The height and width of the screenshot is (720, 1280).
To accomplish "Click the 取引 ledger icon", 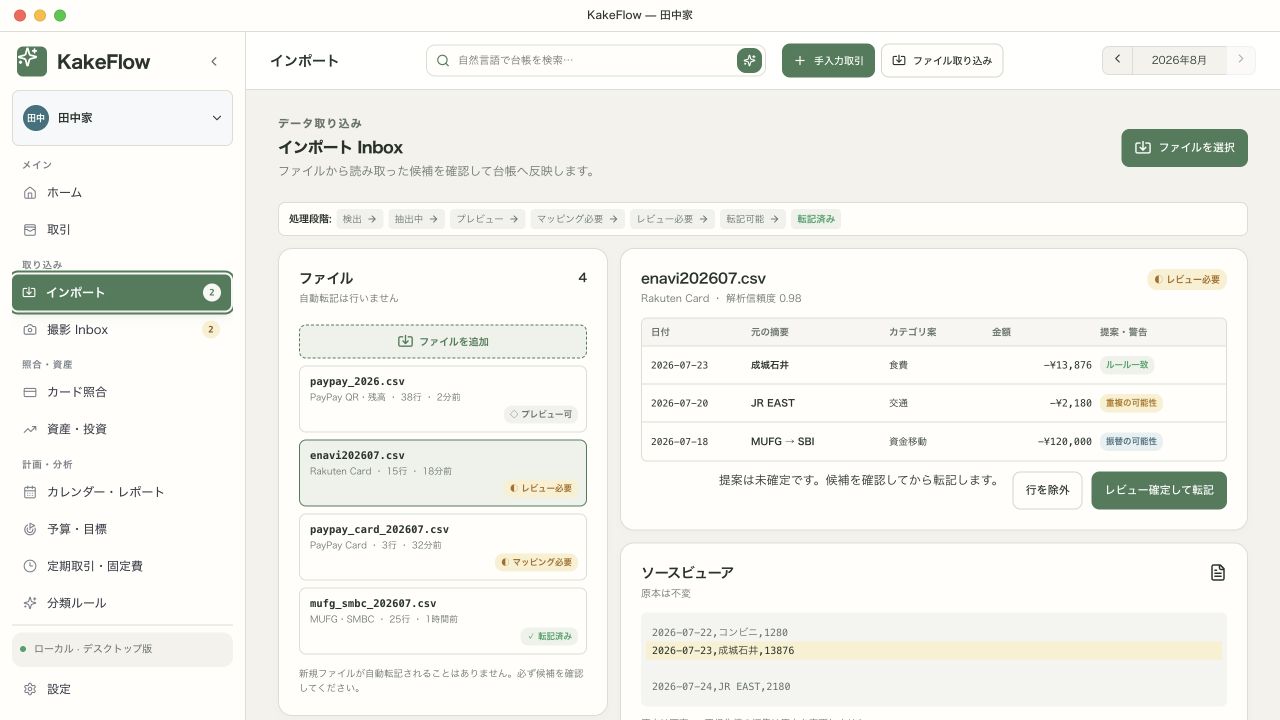I will 30,229.
